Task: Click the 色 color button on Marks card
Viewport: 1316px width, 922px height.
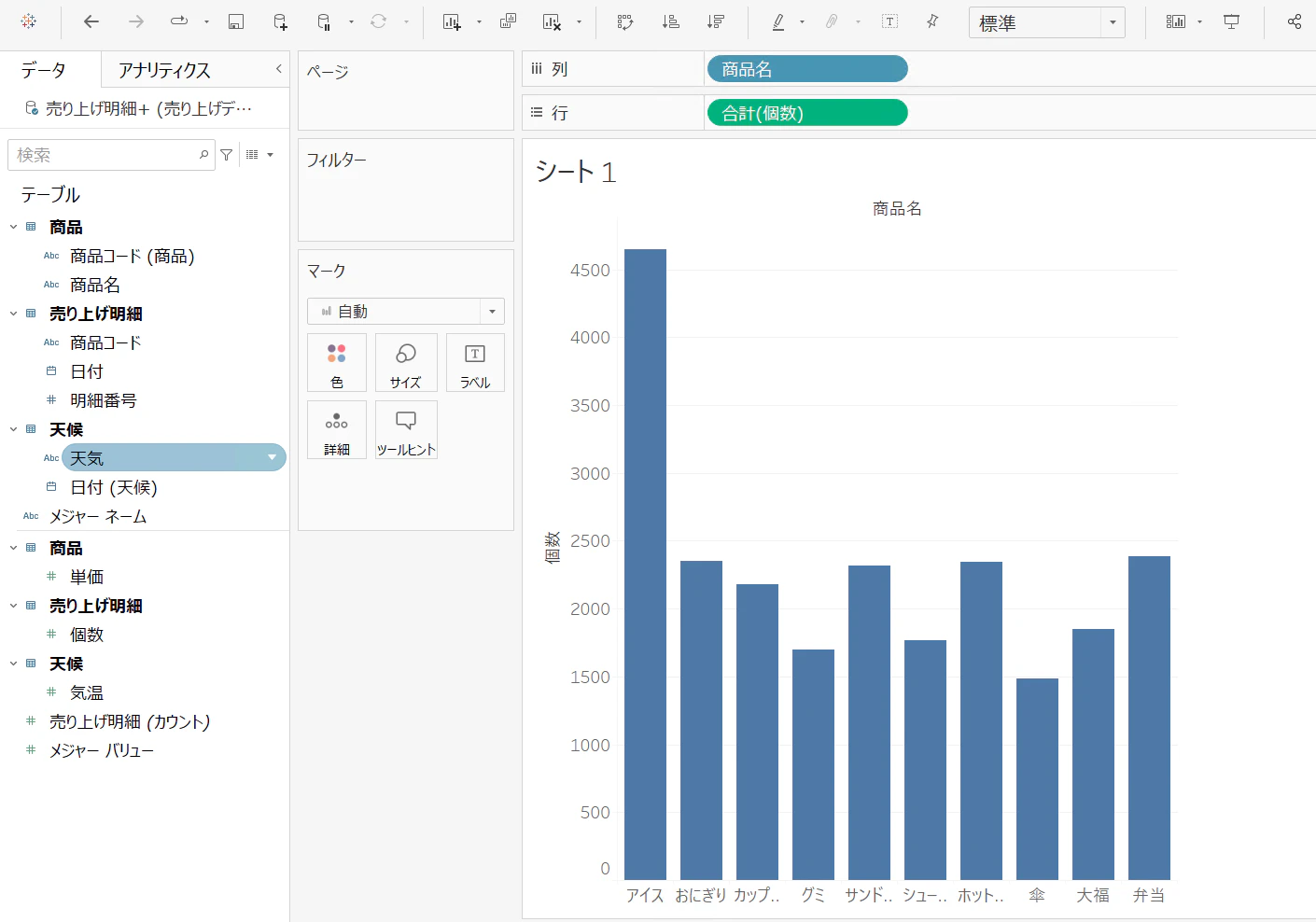Action: click(x=337, y=363)
